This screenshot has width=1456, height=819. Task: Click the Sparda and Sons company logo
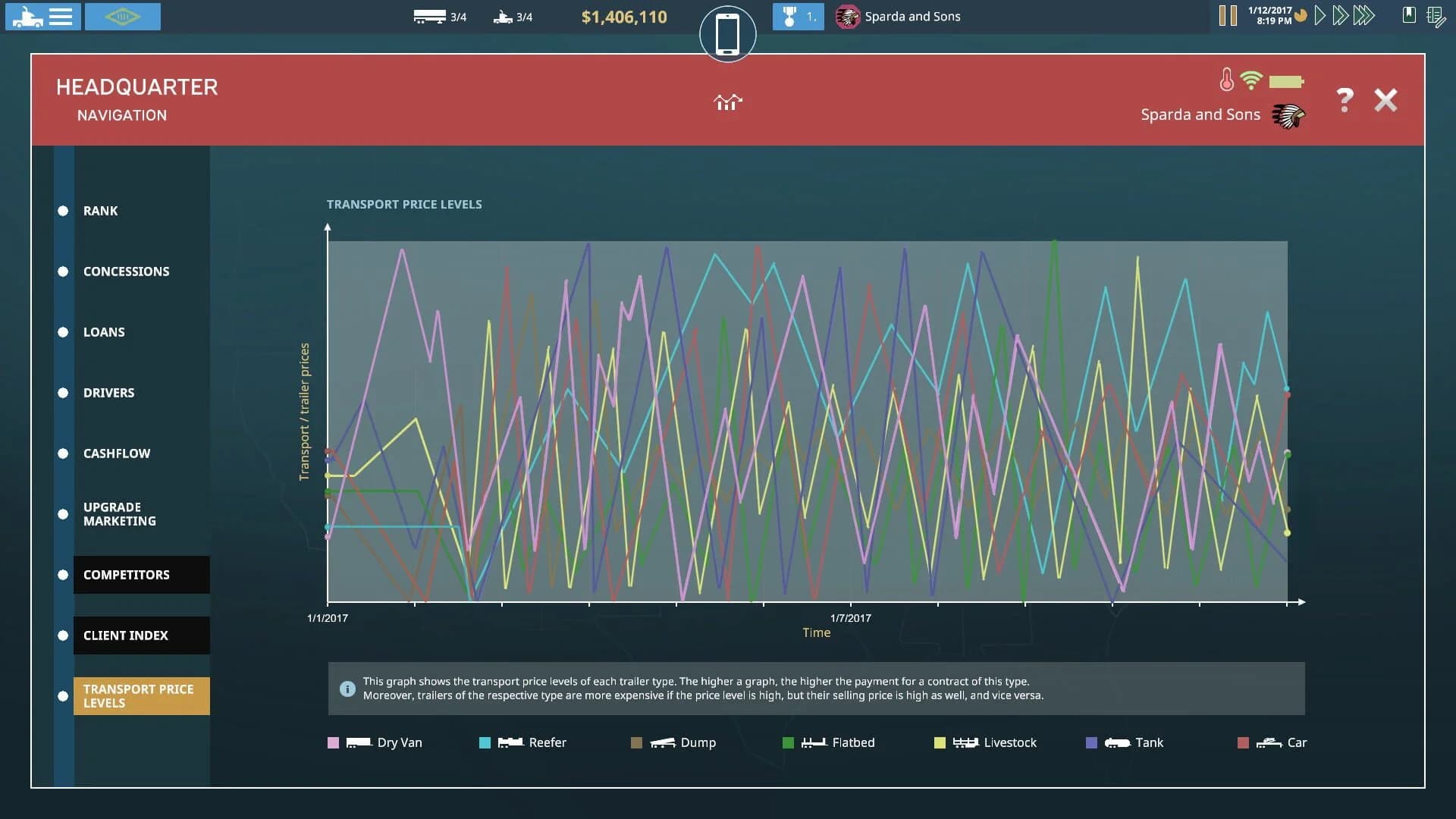847,15
